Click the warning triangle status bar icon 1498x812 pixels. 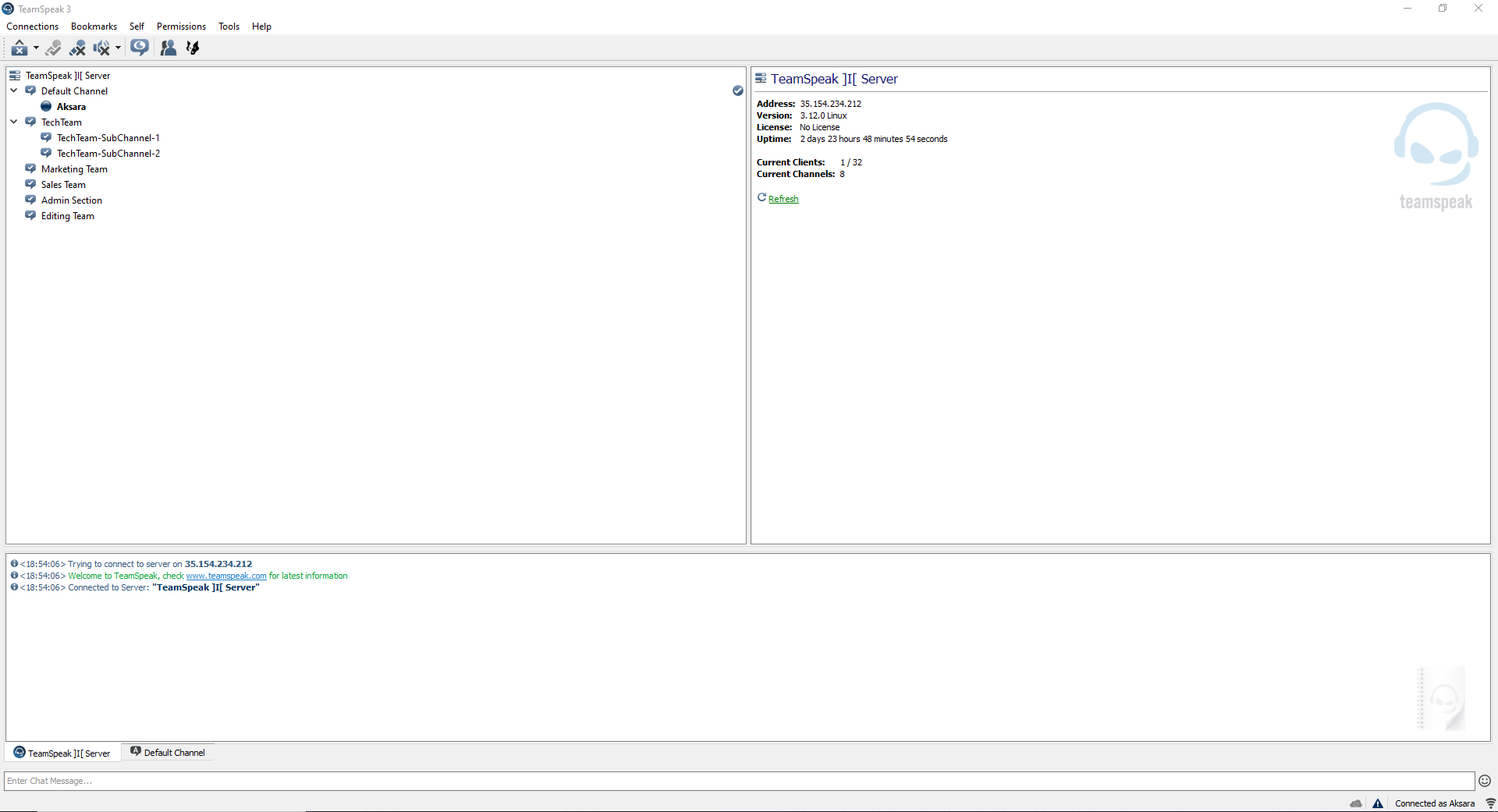pos(1378,803)
